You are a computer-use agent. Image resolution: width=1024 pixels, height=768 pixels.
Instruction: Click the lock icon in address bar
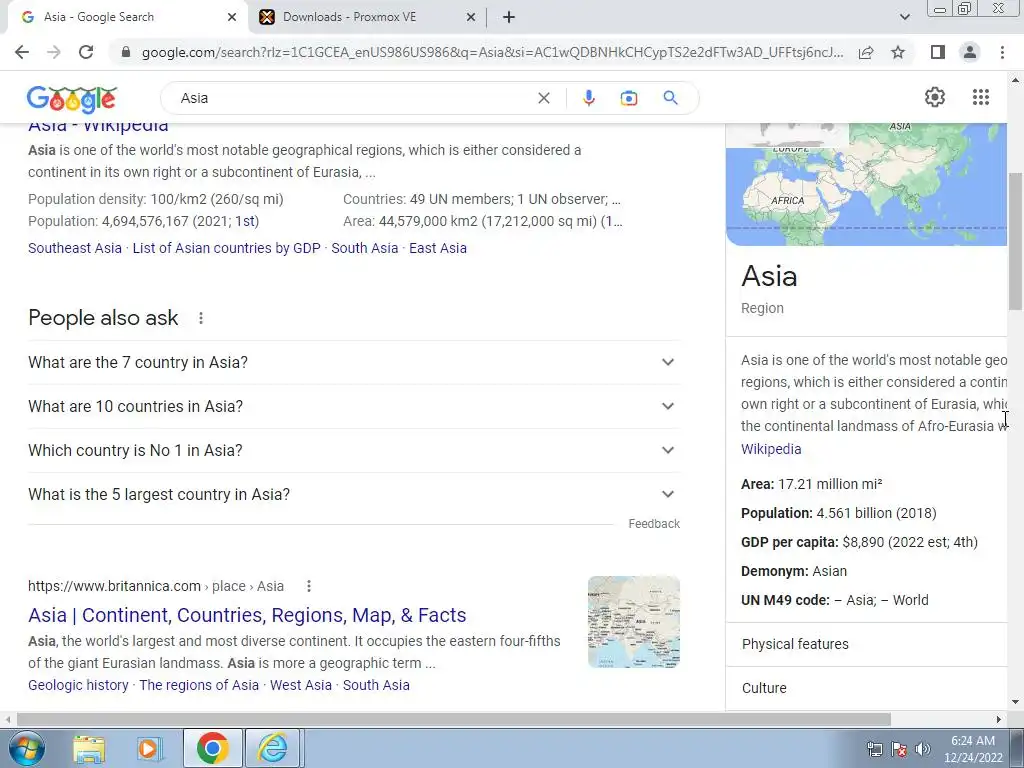(126, 52)
